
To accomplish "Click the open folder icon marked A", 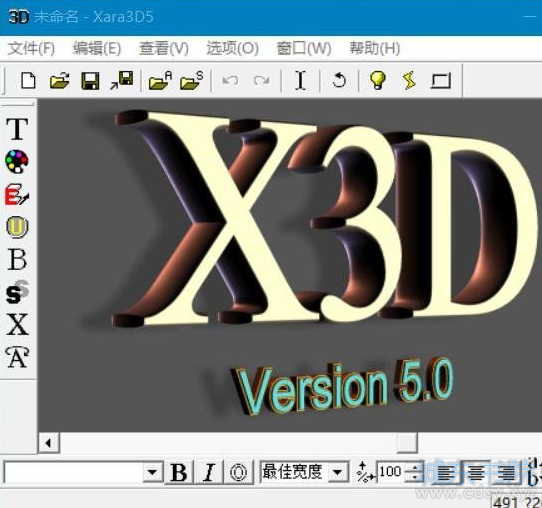I will tap(160, 81).
